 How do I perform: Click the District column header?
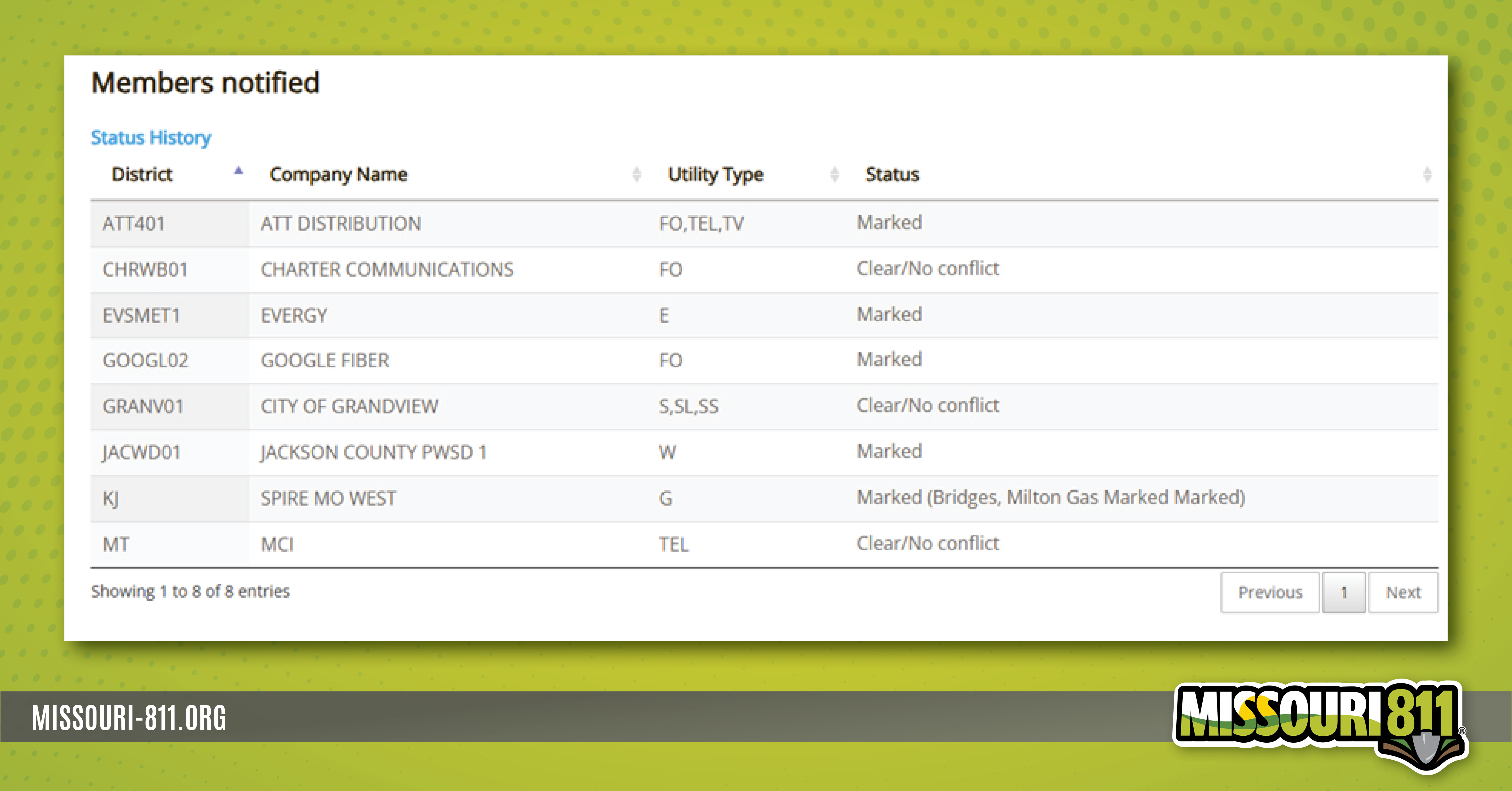(x=142, y=174)
